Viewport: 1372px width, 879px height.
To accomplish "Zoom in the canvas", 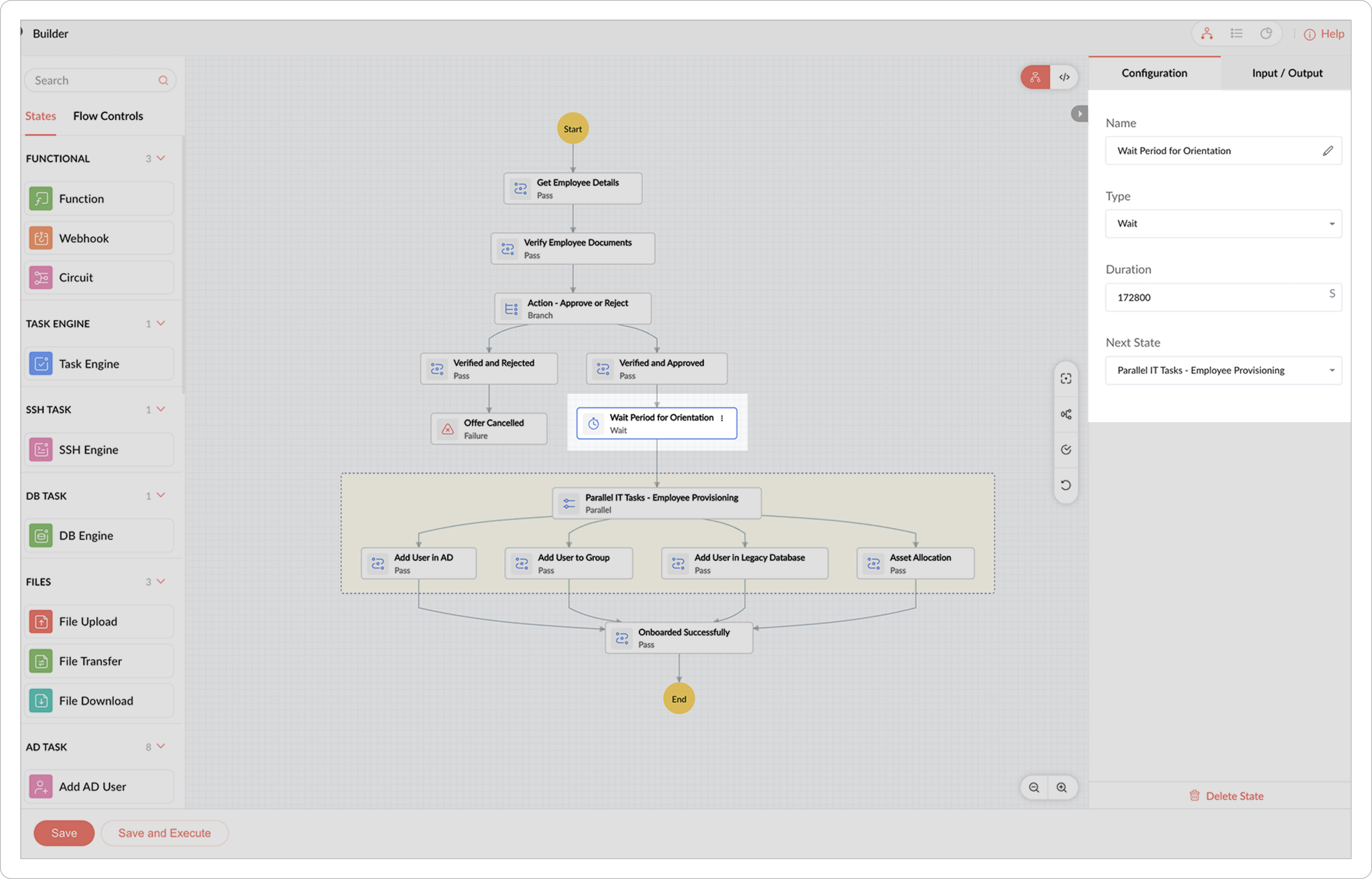I will coord(1062,788).
